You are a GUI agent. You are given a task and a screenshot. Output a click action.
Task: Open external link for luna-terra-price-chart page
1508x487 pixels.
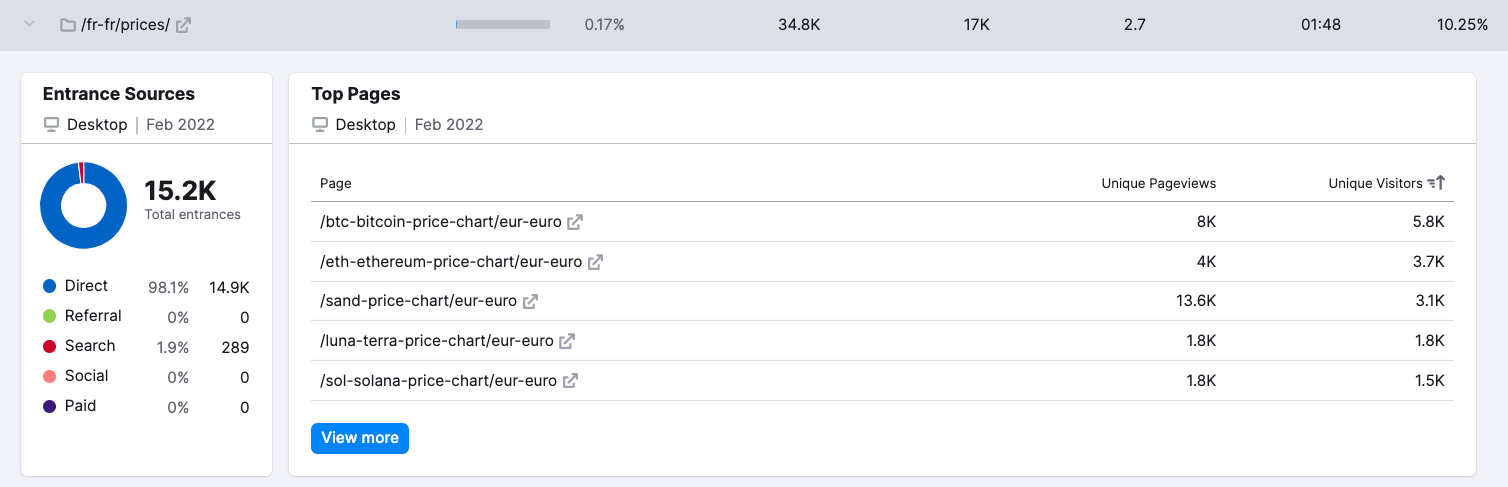click(x=567, y=341)
